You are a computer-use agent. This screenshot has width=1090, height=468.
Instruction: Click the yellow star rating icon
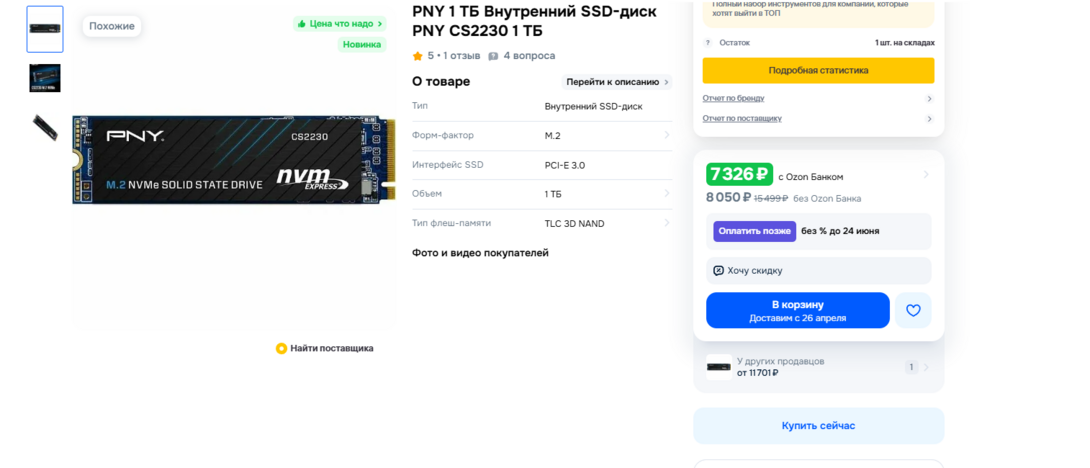(418, 56)
